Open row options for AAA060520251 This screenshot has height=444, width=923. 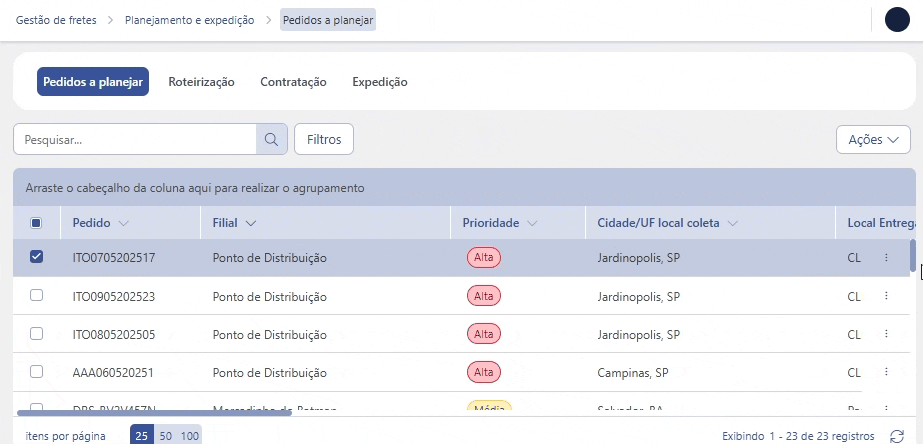pyautogui.click(x=886, y=372)
